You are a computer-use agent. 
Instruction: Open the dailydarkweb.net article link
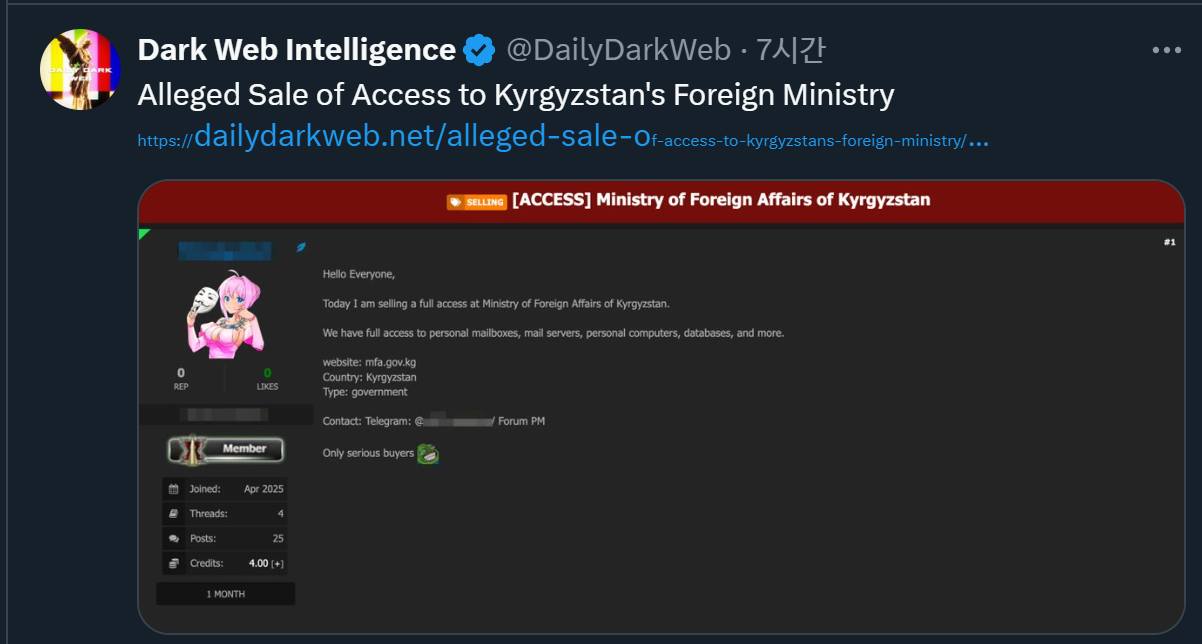coord(560,138)
